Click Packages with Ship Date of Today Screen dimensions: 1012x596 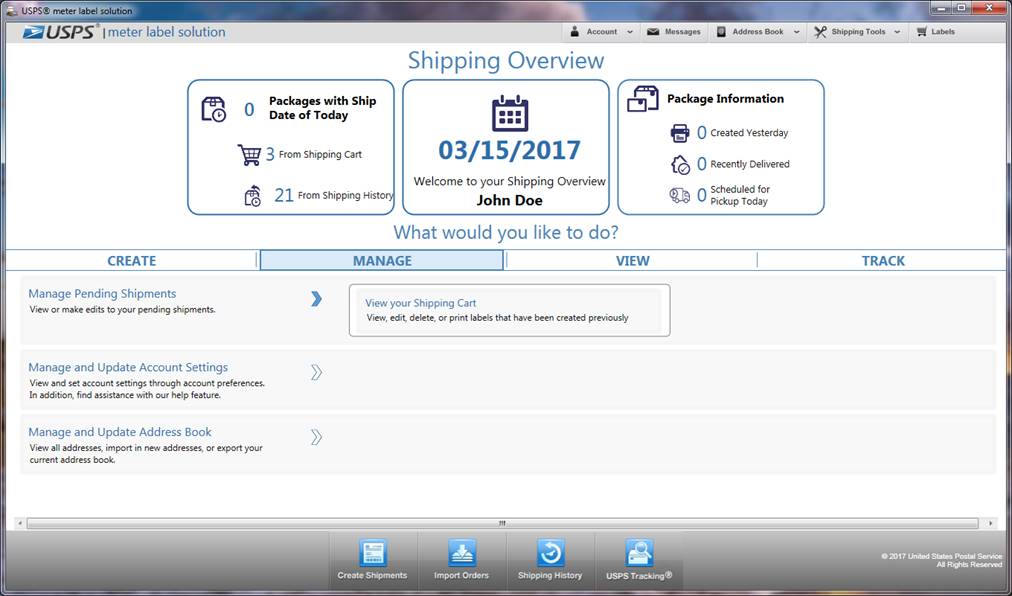(323, 108)
